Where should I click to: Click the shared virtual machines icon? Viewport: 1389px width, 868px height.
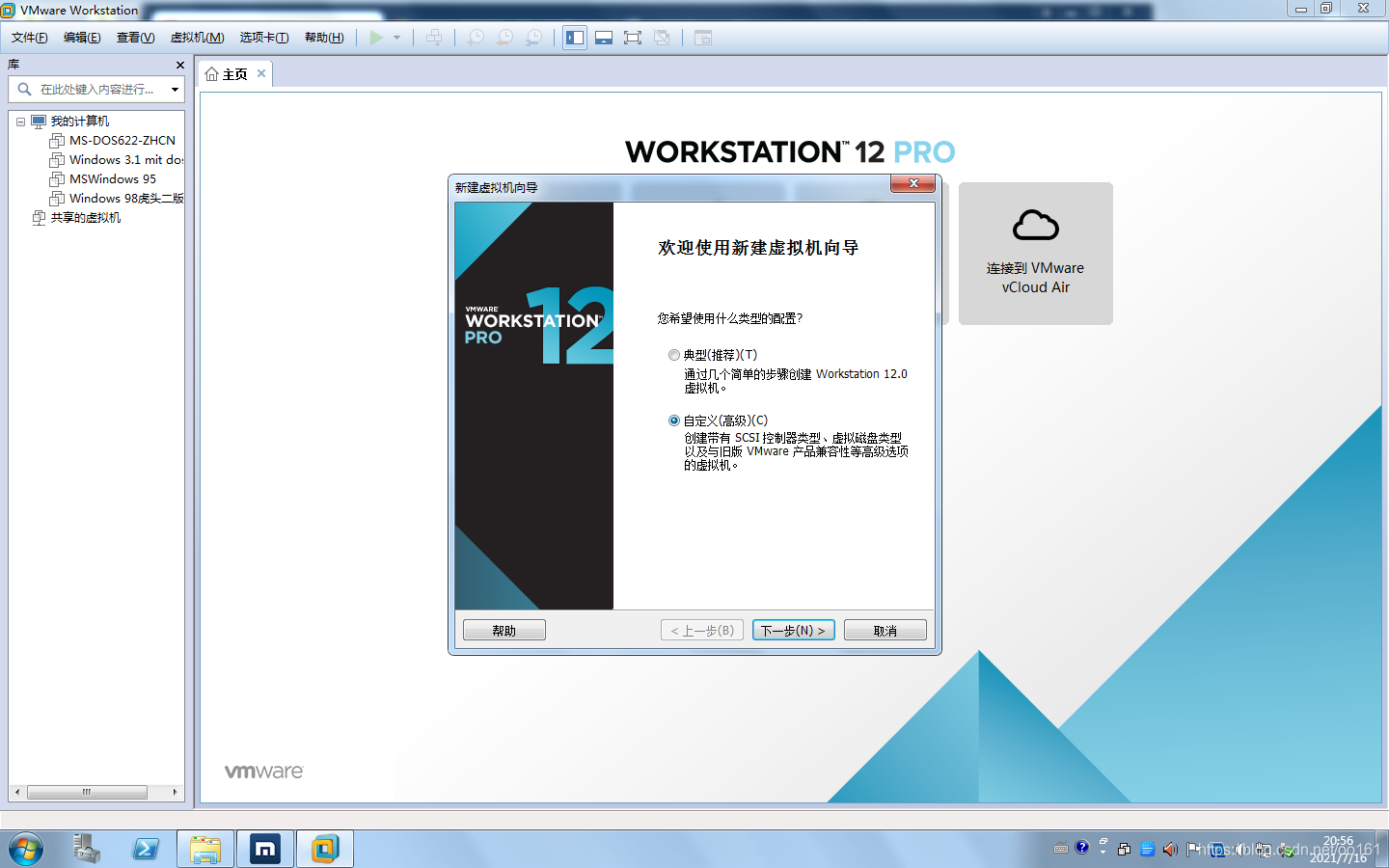39,218
